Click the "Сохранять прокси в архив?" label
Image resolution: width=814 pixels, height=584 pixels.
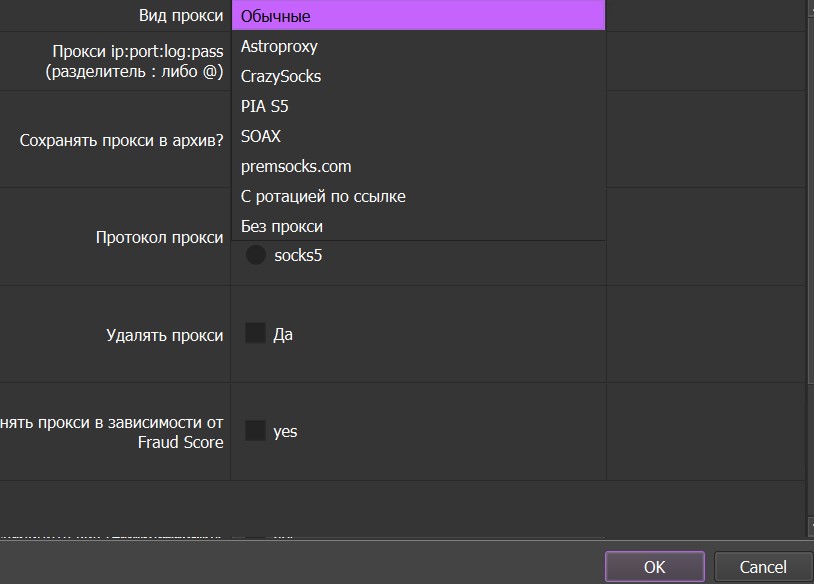pyautogui.click(x=121, y=141)
